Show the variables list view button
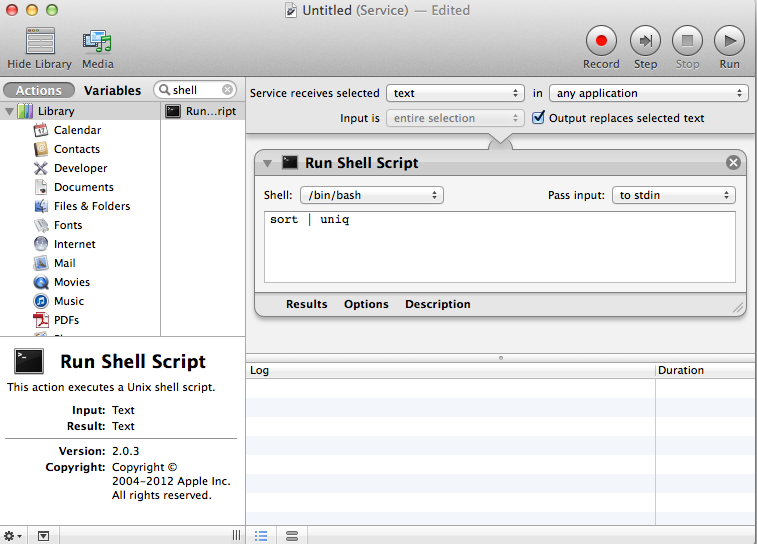 point(292,535)
